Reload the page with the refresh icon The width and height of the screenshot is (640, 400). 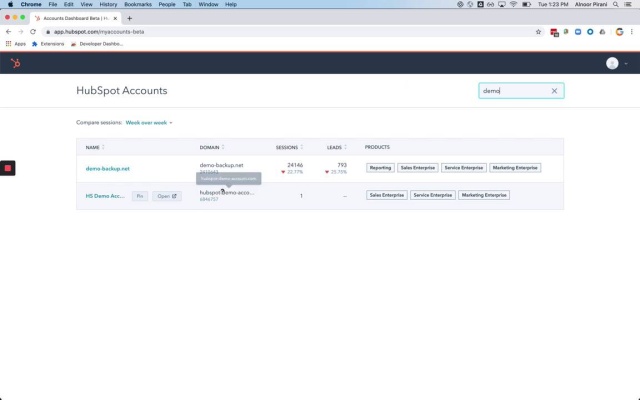(x=33, y=32)
